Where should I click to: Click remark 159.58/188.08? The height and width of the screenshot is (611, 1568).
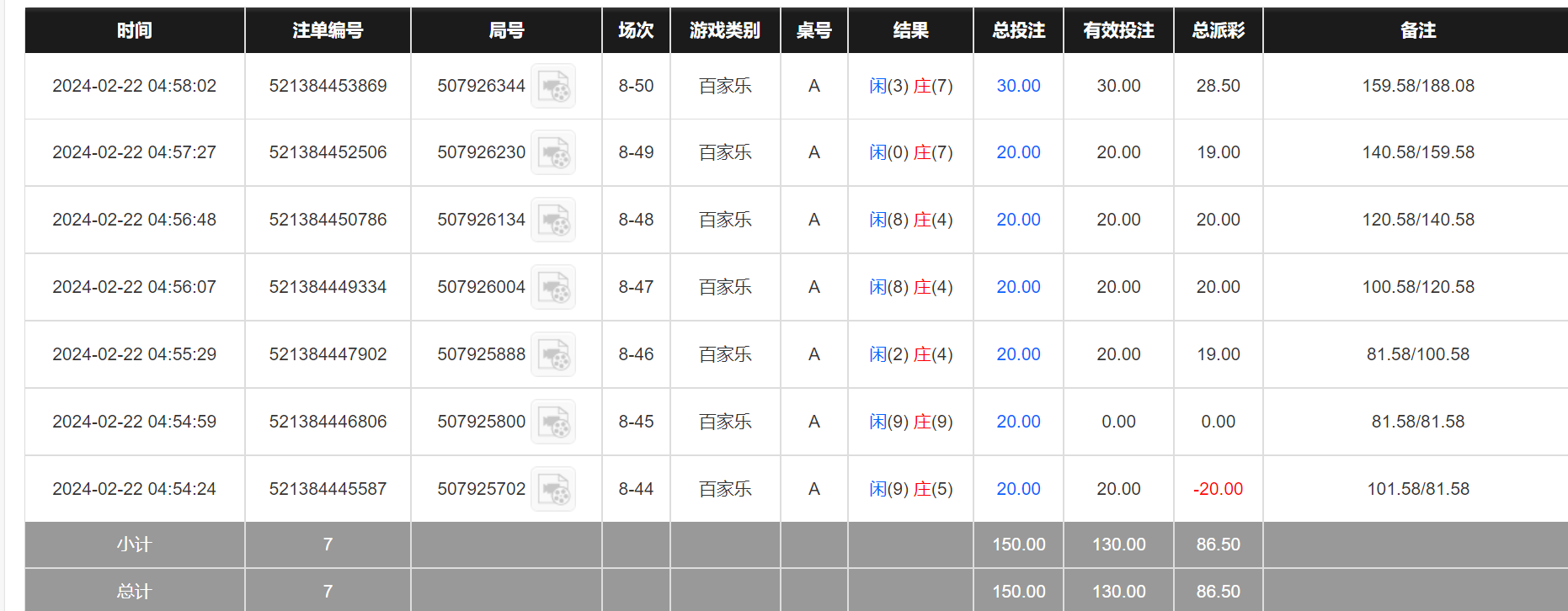pos(1418,86)
